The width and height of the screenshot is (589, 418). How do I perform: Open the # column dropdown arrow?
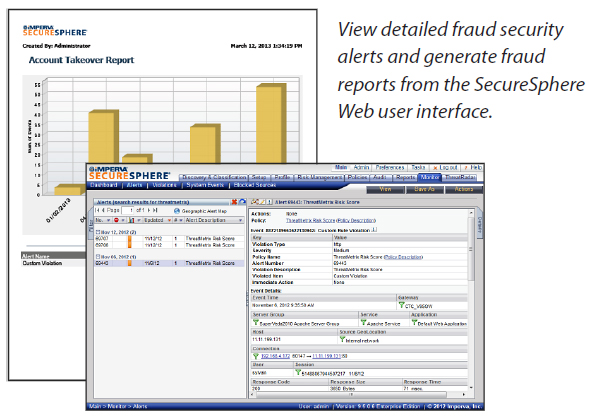click(181, 220)
